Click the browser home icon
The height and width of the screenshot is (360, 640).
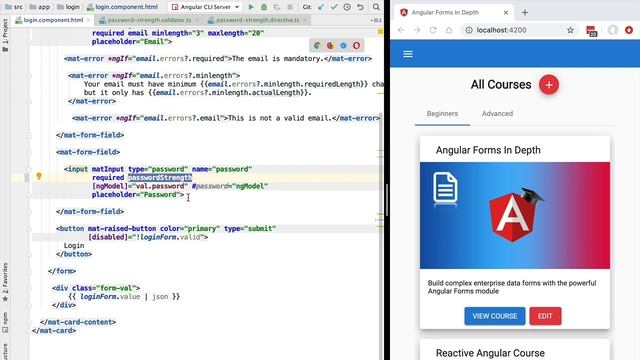pos(449,30)
